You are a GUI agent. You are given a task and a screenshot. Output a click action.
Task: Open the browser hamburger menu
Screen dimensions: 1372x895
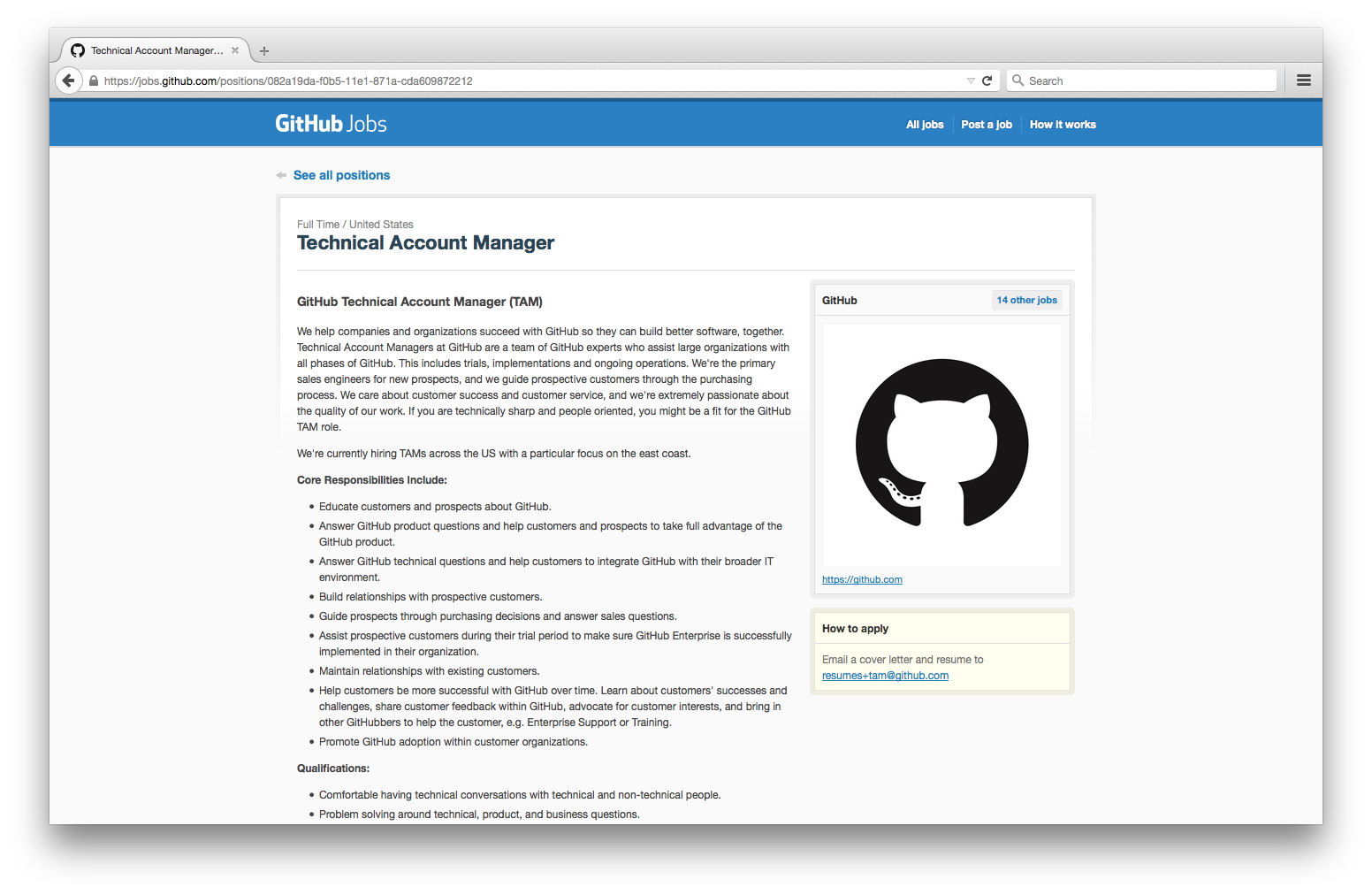1303,80
